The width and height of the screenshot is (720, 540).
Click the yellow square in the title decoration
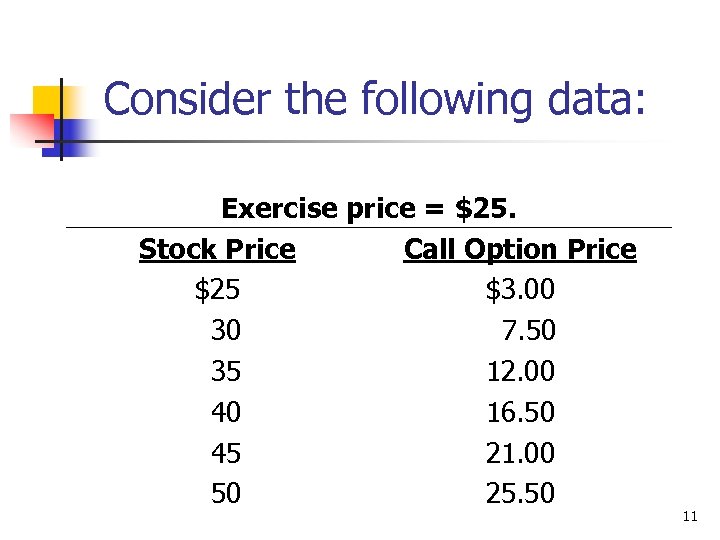(45, 100)
